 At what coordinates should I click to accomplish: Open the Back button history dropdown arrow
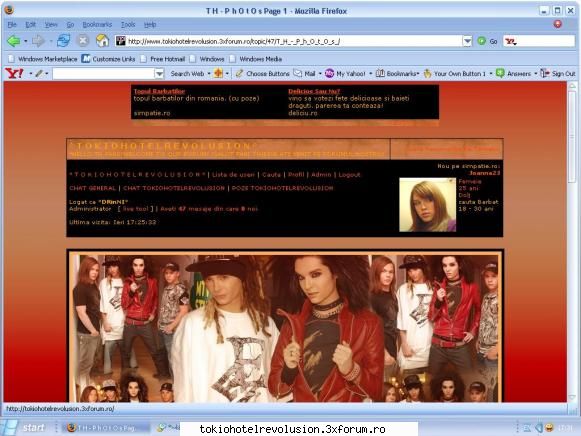(x=26, y=41)
